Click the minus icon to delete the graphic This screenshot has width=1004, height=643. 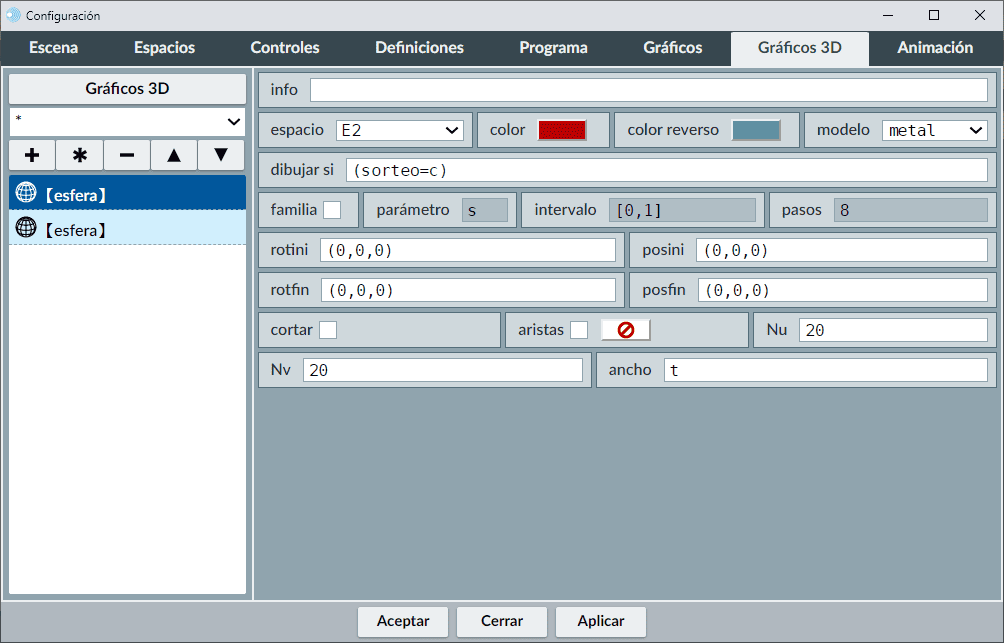point(127,155)
